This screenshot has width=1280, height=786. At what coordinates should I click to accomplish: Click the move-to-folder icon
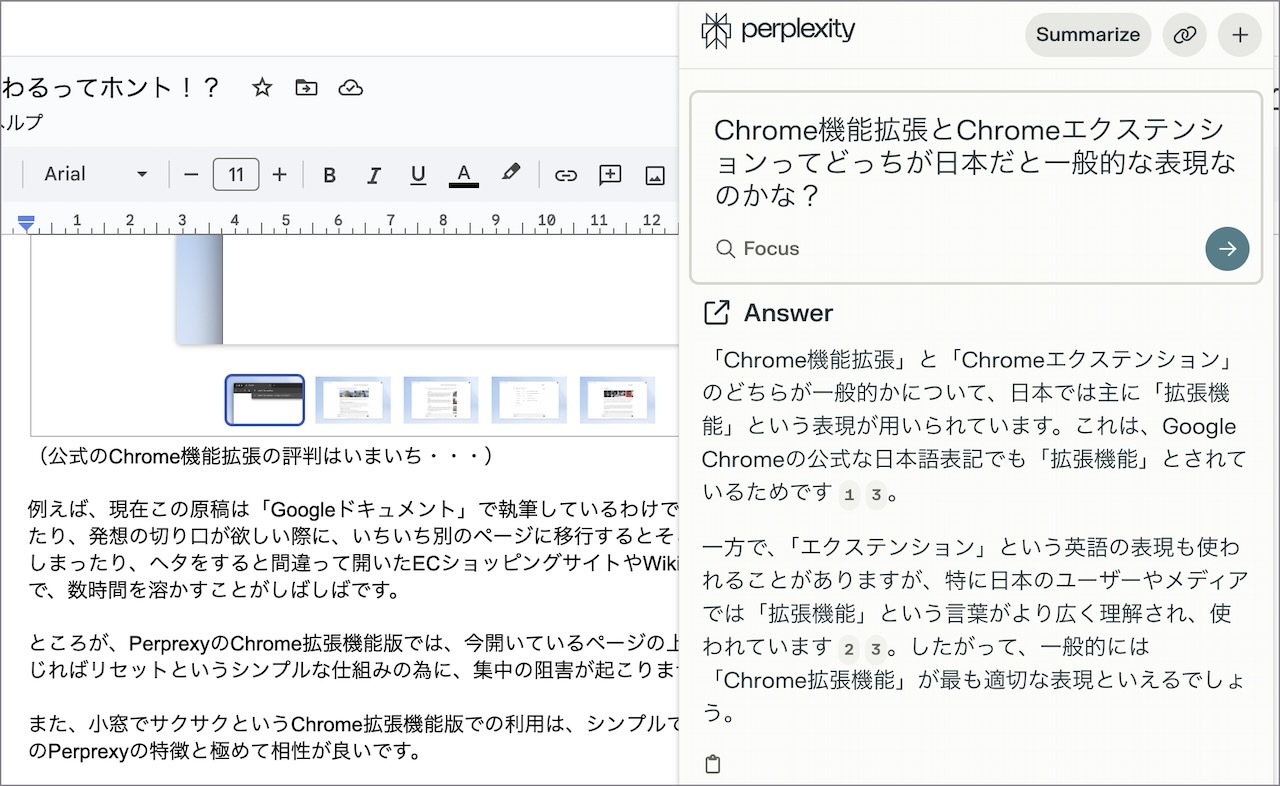click(x=306, y=88)
